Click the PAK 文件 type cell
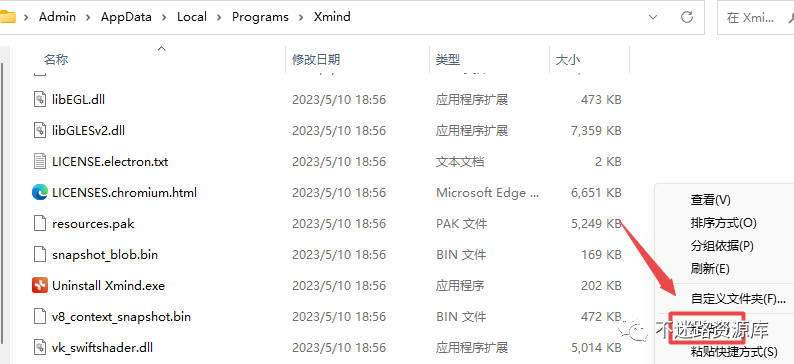This screenshot has height=364, width=794. click(461, 223)
